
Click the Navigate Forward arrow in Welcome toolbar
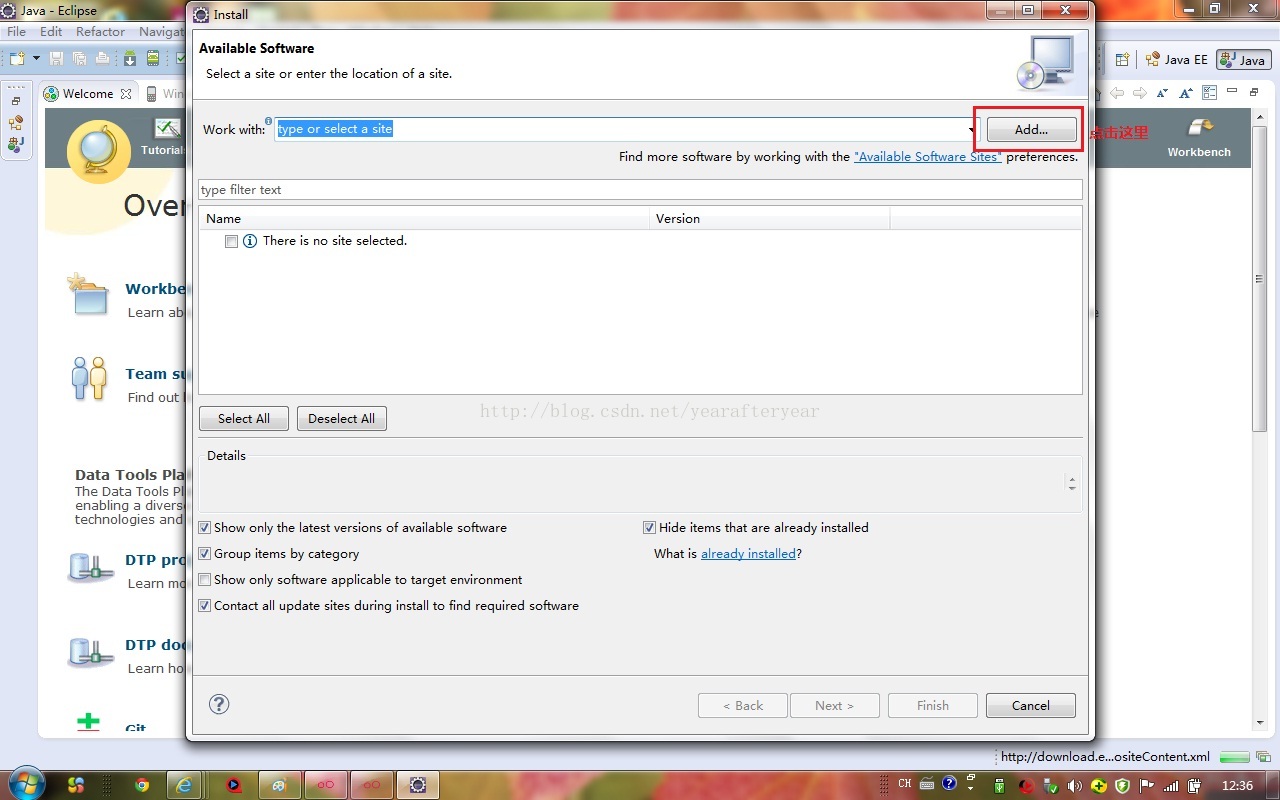pos(1140,93)
